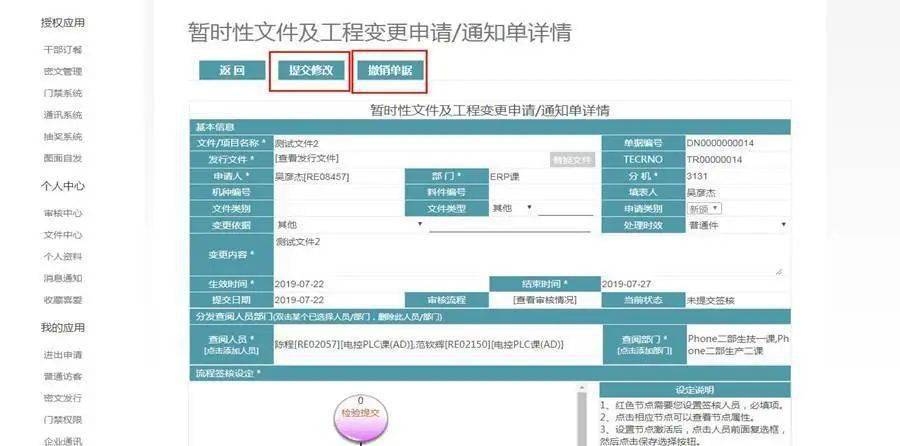Open 进出申请 under 我的应用
900x446 pixels.
63,355
